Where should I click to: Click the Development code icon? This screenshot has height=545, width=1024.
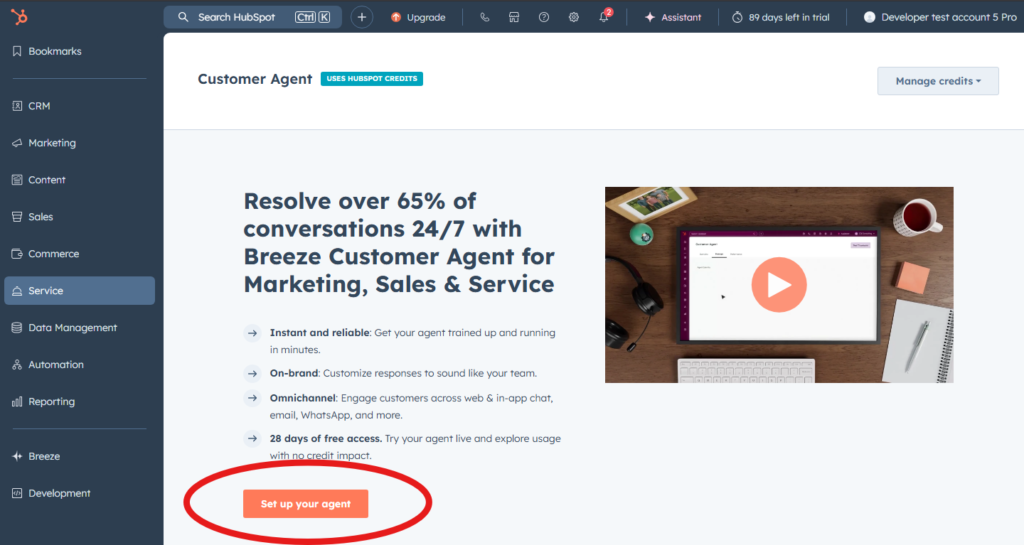[x=17, y=493]
